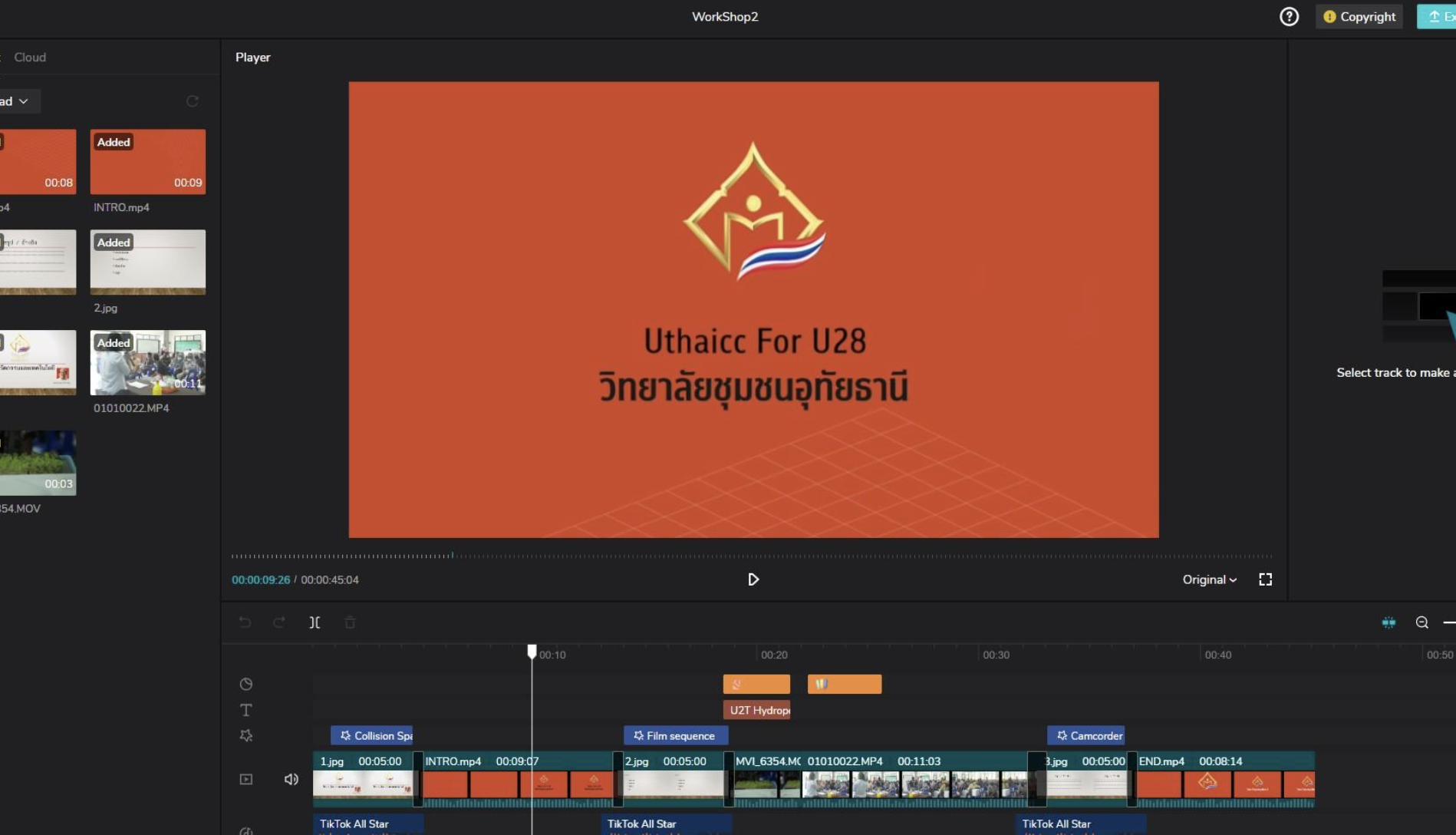This screenshot has width=1456, height=835.
Task: Click the video preview canvas
Action: point(753,309)
